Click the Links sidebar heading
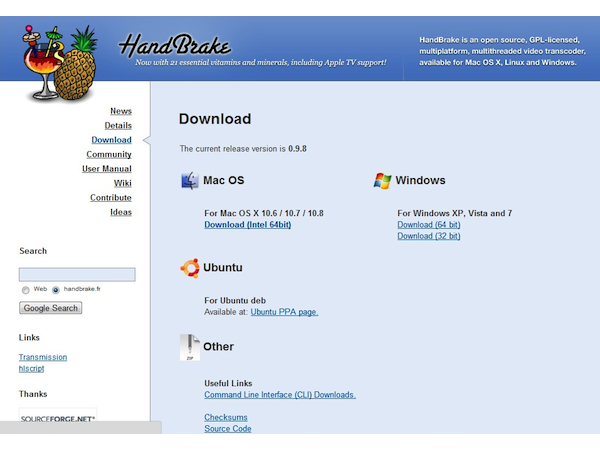The width and height of the screenshot is (600, 450). coord(29,338)
